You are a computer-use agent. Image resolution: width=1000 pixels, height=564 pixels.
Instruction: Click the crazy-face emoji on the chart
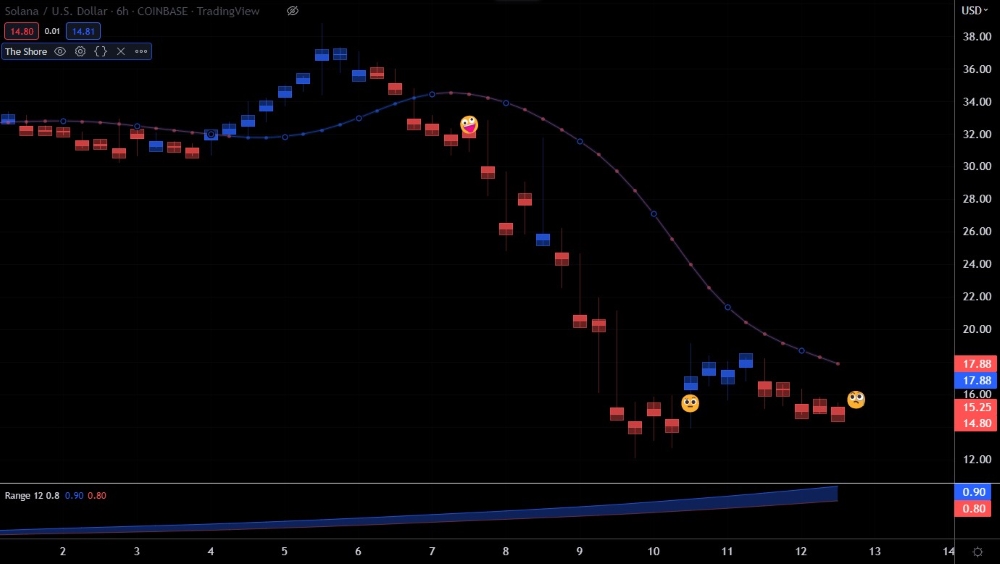click(x=469, y=124)
